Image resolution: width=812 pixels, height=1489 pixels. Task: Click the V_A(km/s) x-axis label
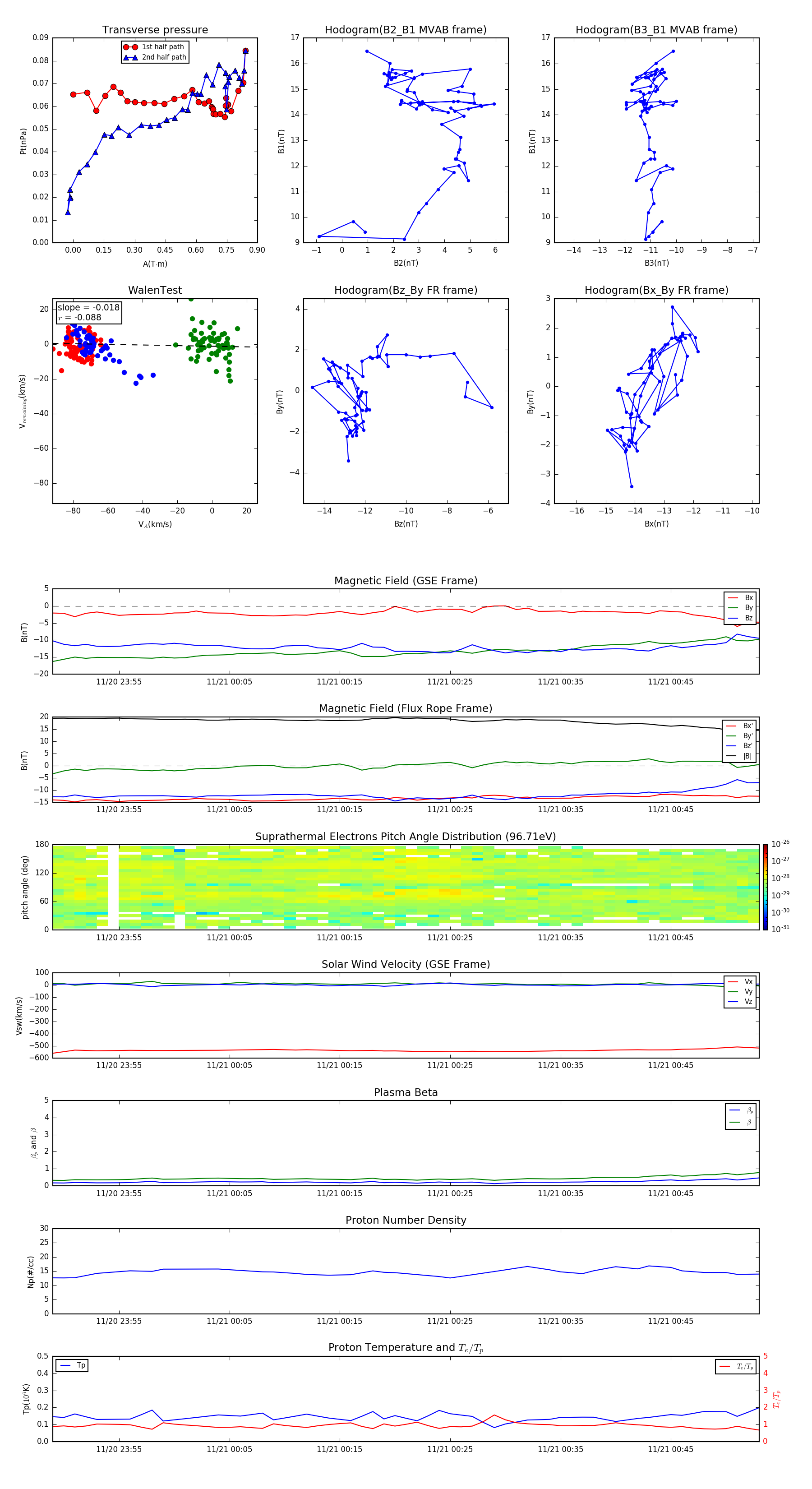(155, 524)
